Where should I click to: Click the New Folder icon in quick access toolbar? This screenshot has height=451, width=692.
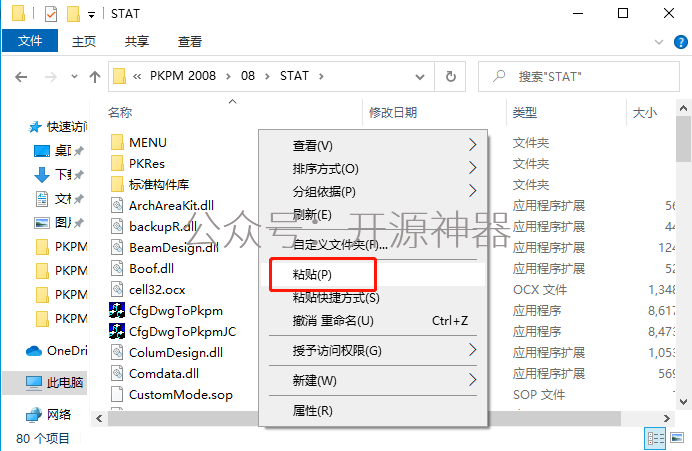tap(73, 14)
